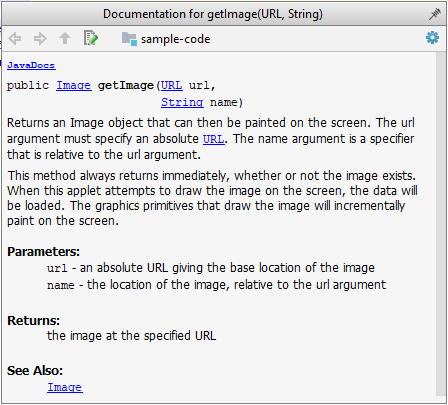448x405 pixels.
Task: Open Image link under See Also
Action: pyautogui.click(x=65, y=387)
